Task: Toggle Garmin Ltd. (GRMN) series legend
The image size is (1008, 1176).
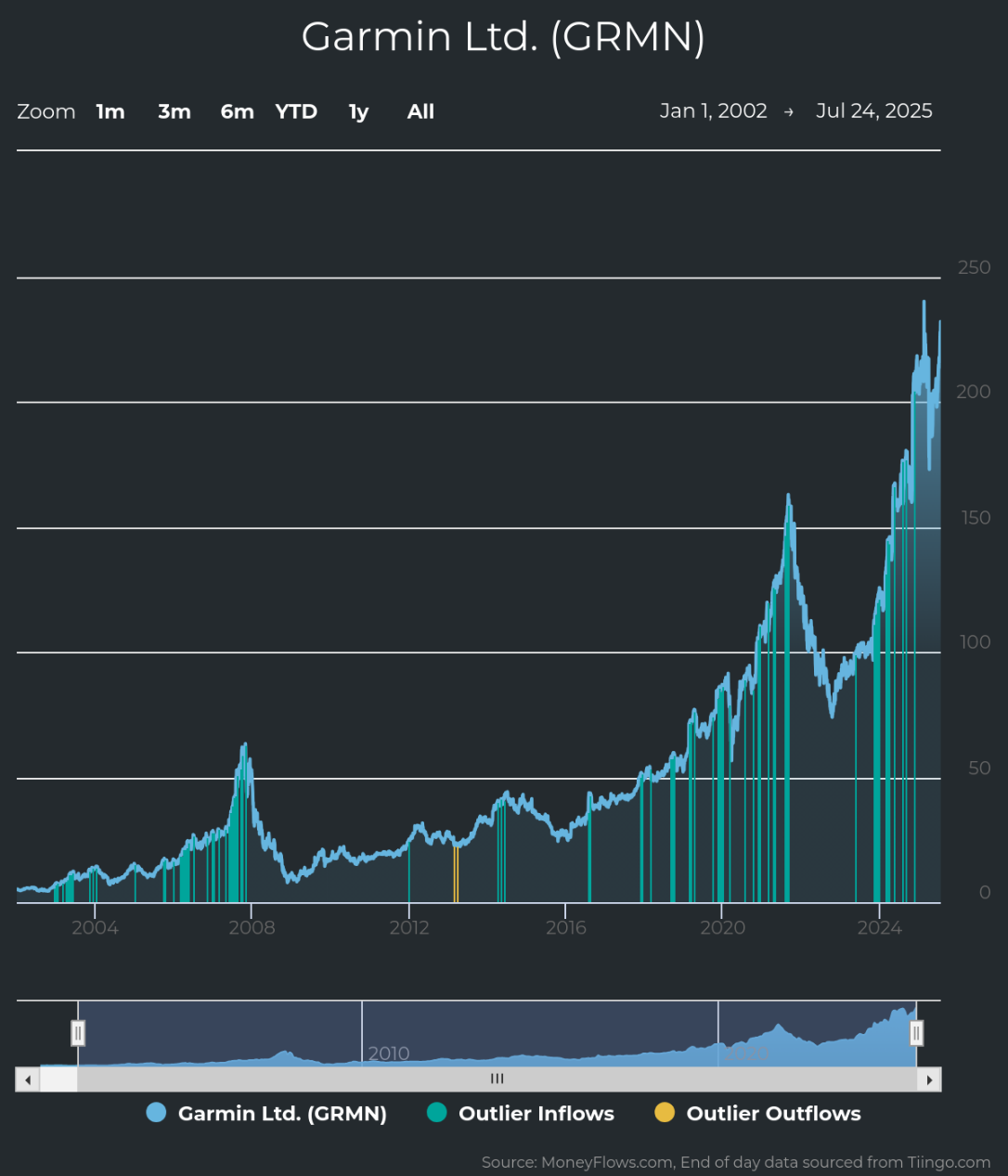Action: pos(266,1113)
